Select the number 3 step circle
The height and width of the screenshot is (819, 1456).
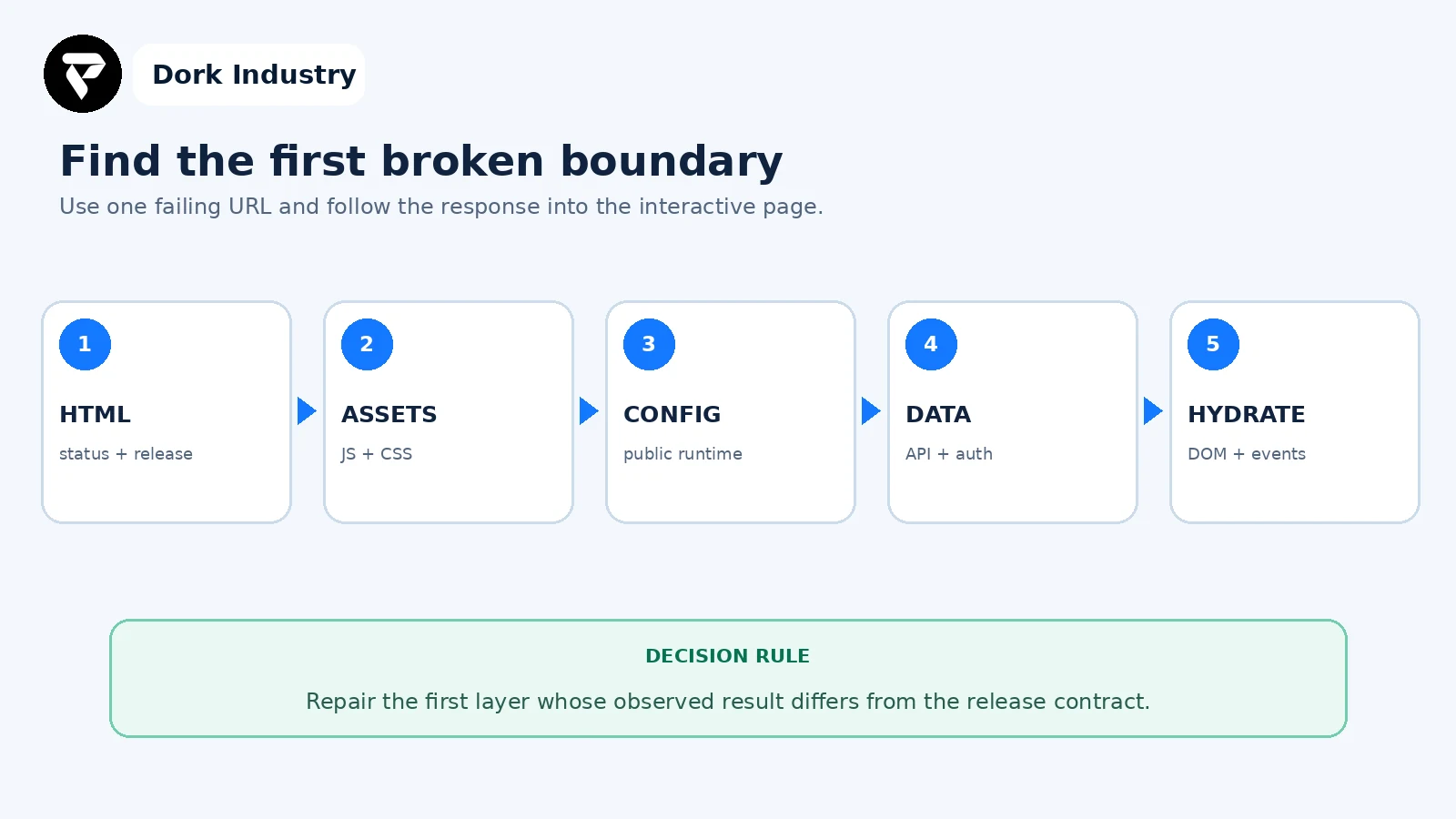(x=649, y=344)
